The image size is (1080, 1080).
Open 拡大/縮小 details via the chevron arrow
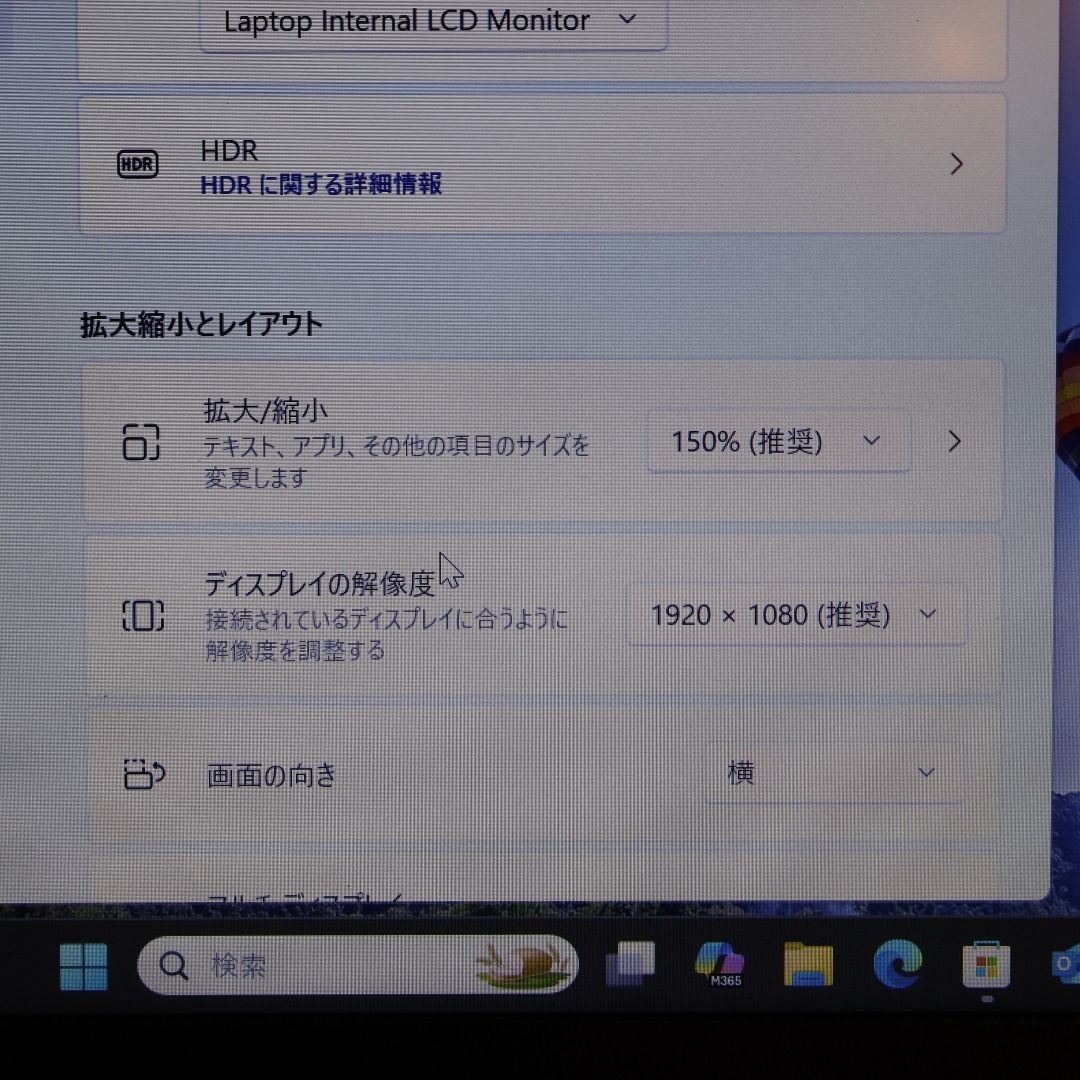coord(954,441)
